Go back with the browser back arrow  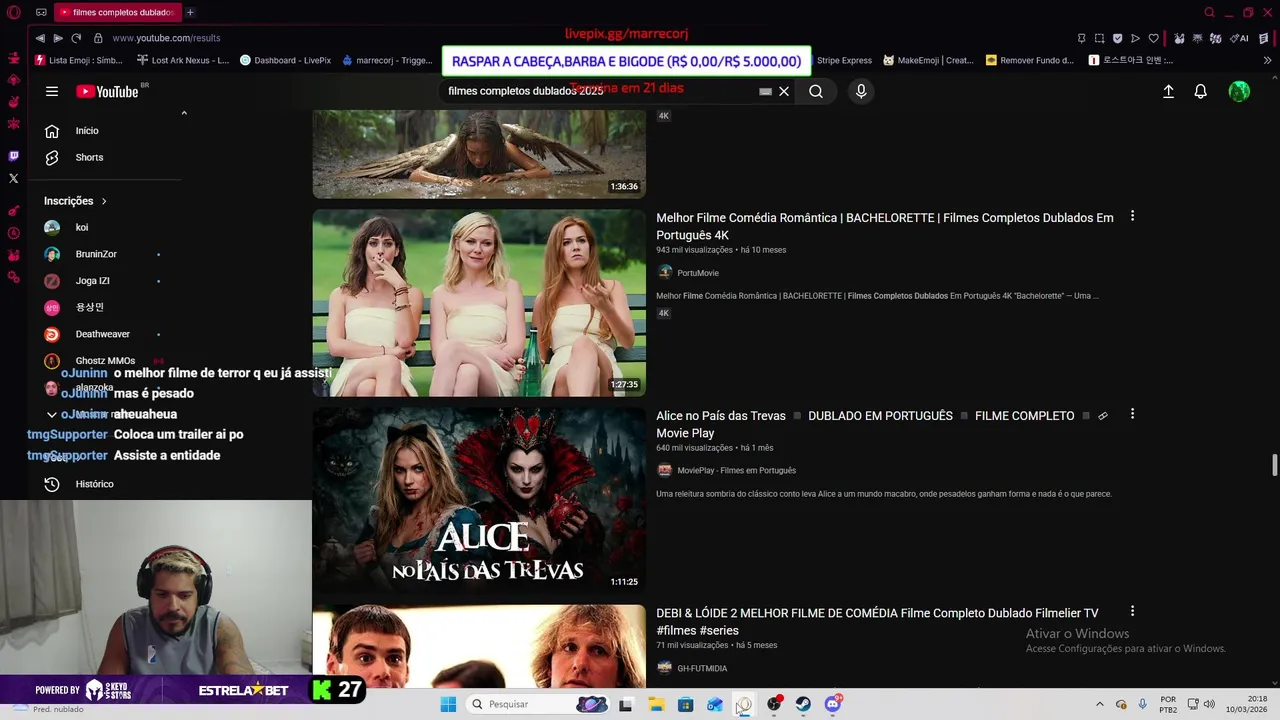click(40, 38)
